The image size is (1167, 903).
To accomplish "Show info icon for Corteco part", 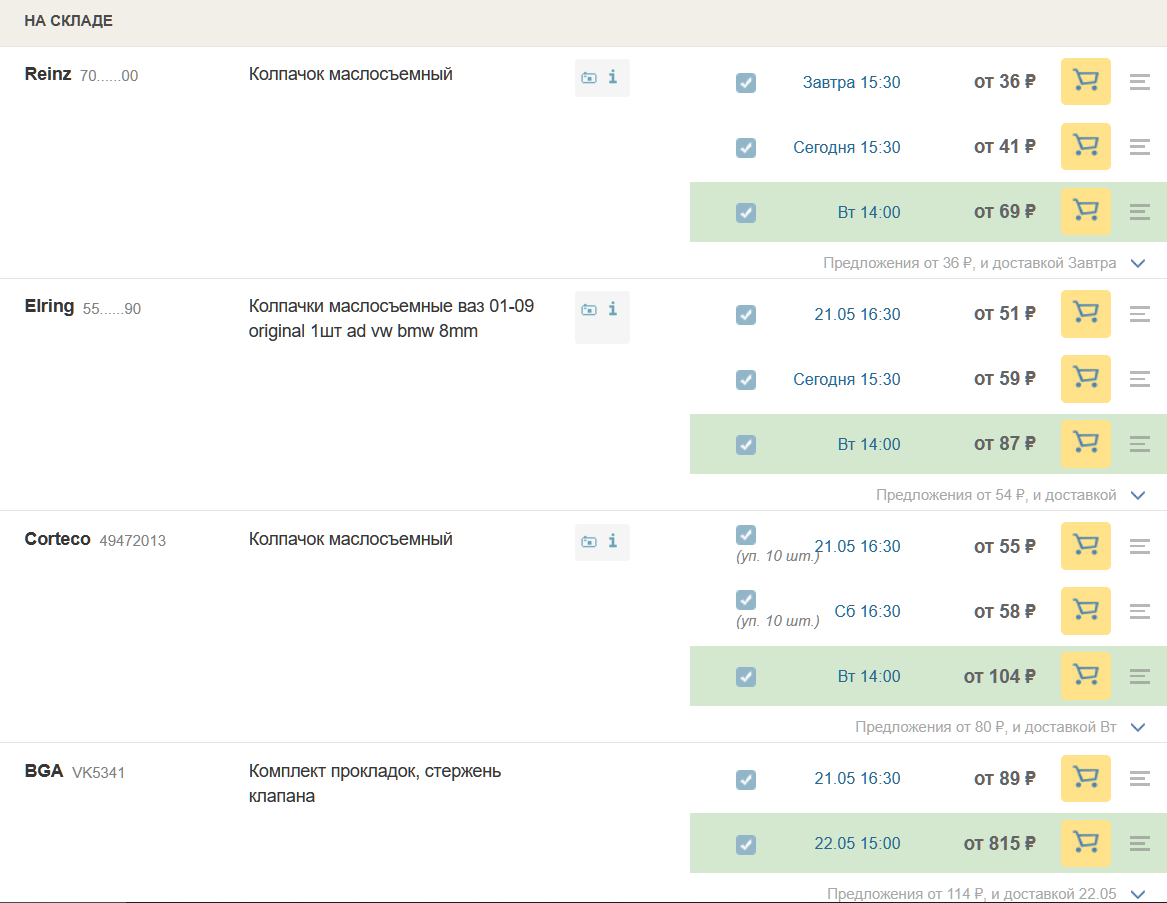I will click(613, 541).
